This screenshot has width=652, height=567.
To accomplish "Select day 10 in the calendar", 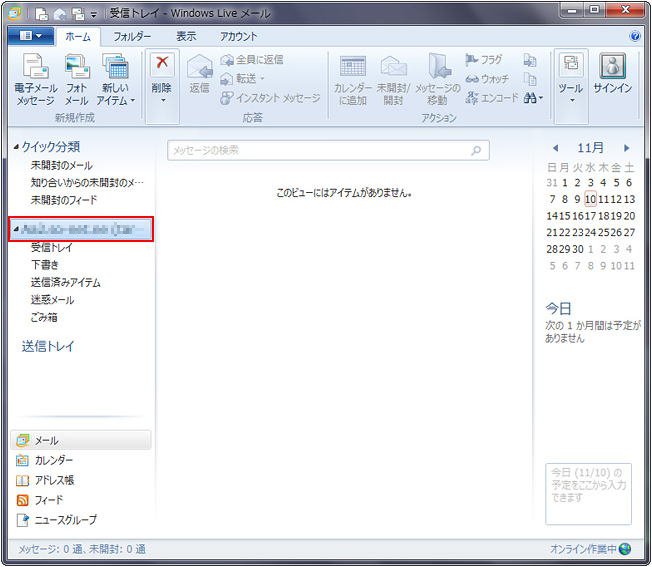I will pyautogui.click(x=590, y=199).
